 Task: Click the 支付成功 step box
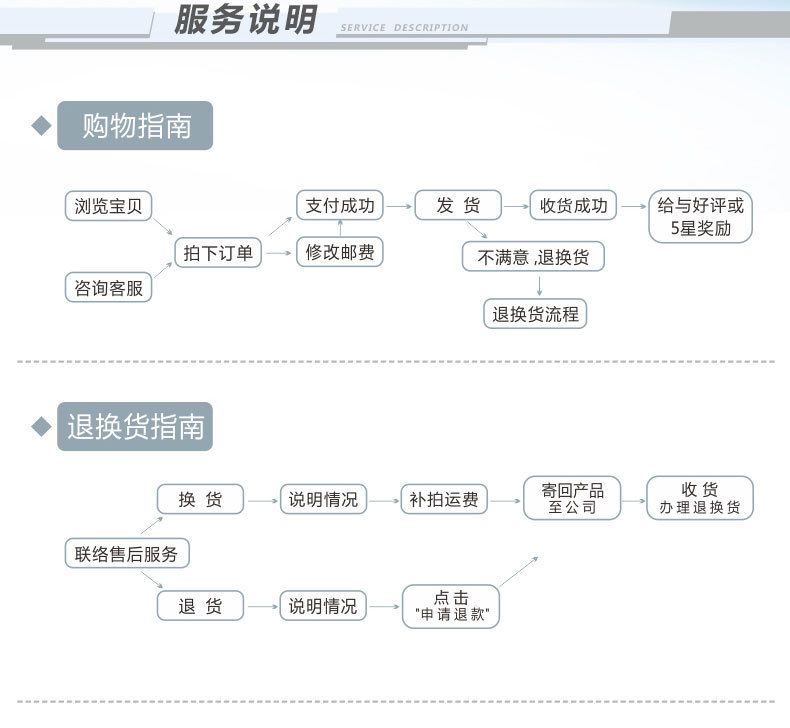340,205
